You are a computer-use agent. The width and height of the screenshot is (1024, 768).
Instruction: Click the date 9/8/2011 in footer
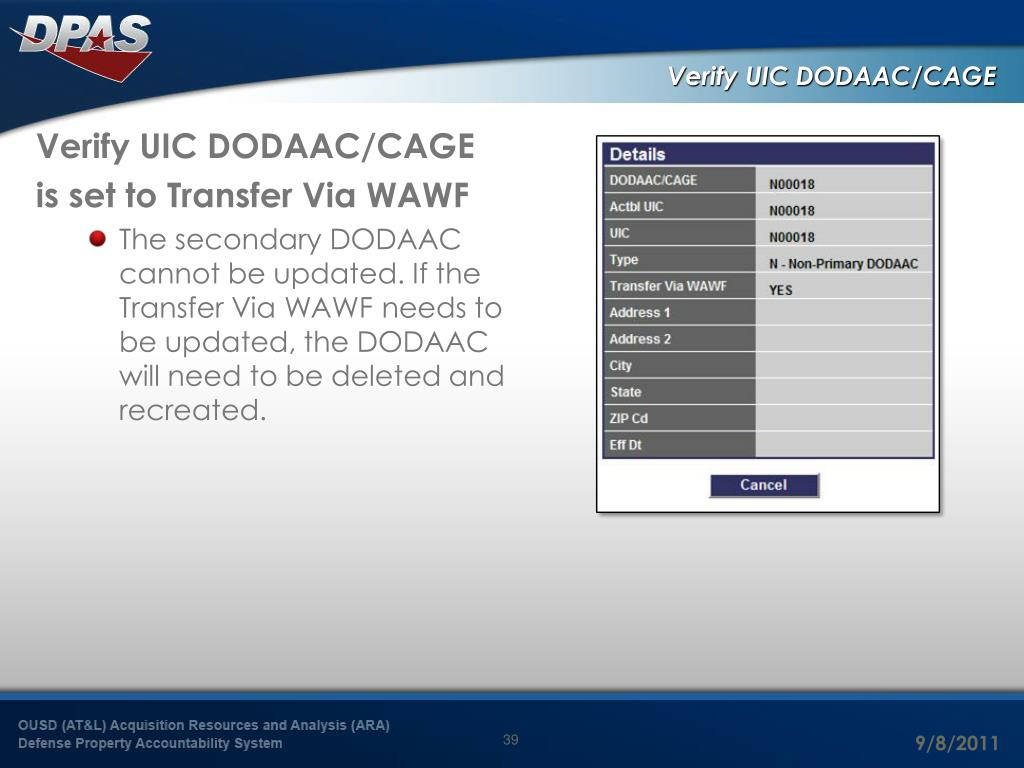click(957, 743)
